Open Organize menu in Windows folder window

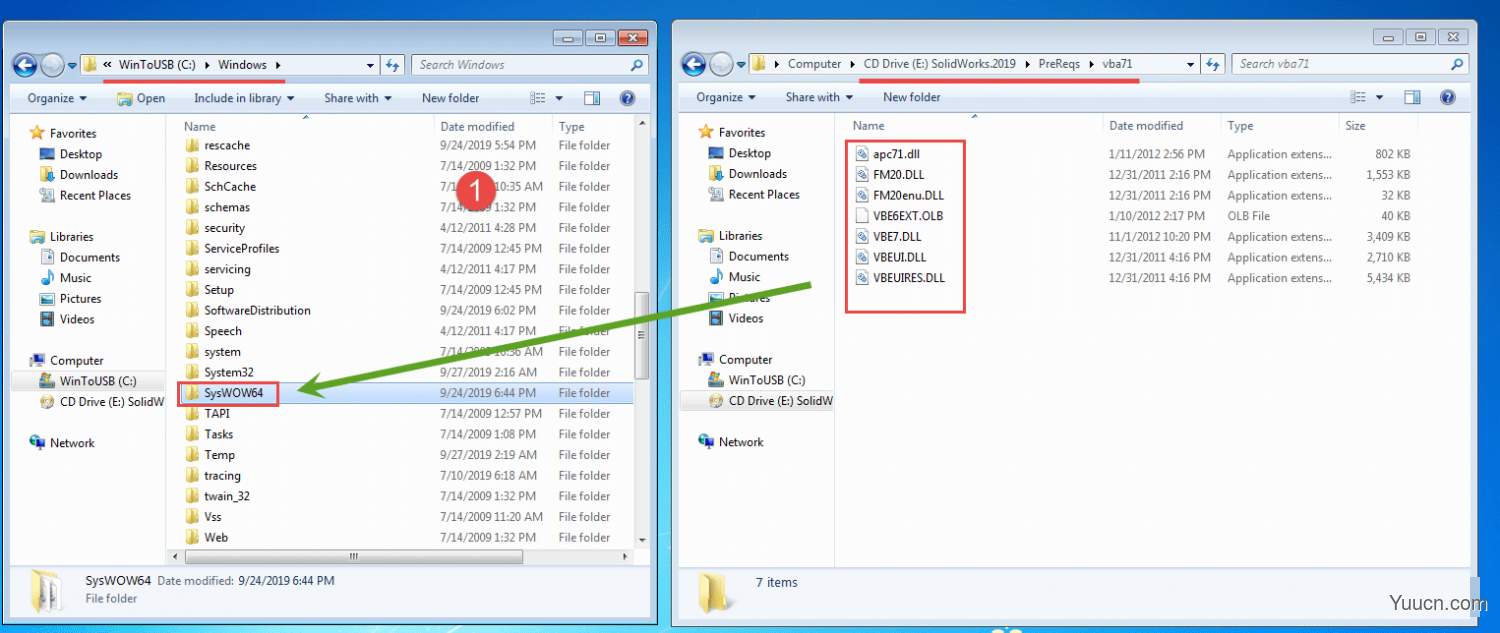click(x=57, y=98)
